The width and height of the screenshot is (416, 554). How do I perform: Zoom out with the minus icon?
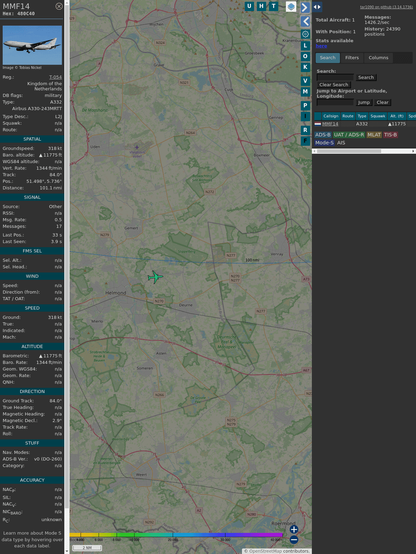pyautogui.click(x=294, y=540)
